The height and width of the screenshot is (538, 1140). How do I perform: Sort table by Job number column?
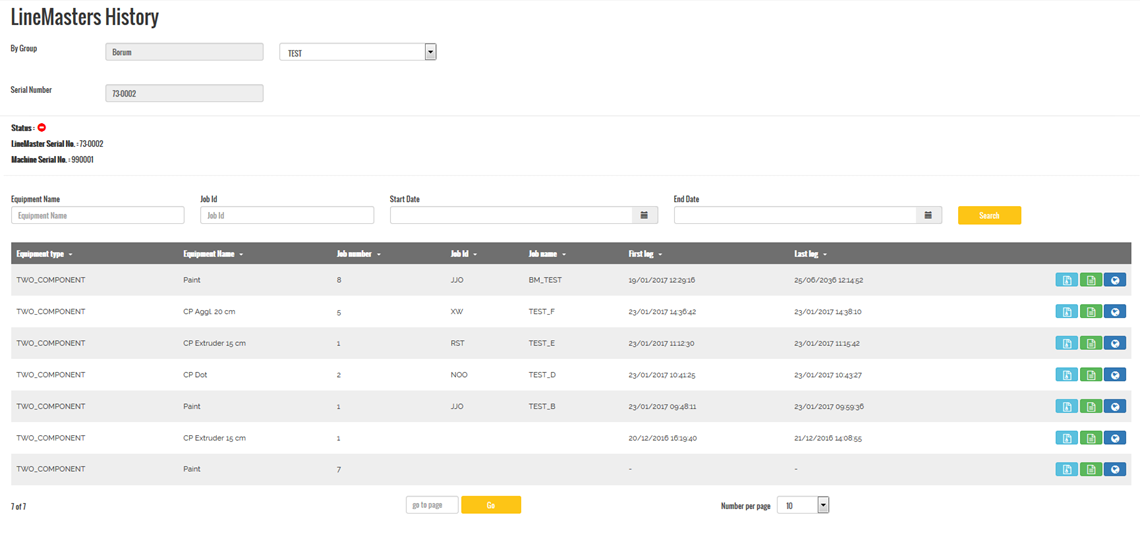click(359, 254)
